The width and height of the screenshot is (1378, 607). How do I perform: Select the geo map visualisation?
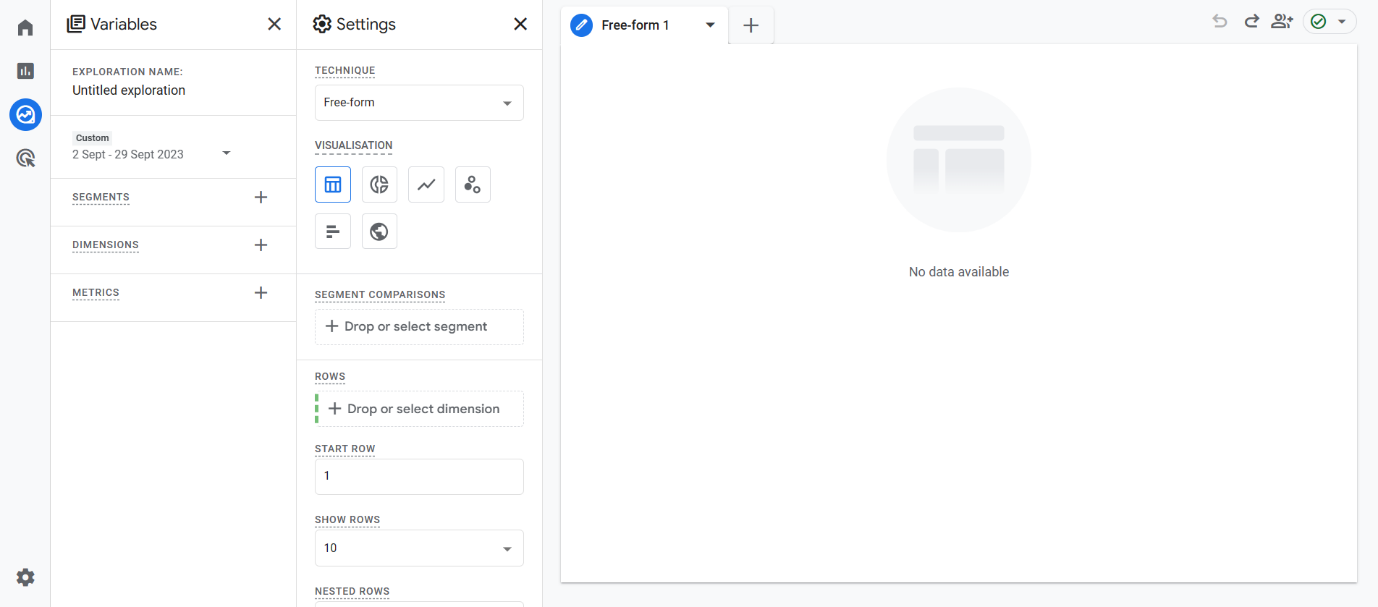click(x=379, y=232)
